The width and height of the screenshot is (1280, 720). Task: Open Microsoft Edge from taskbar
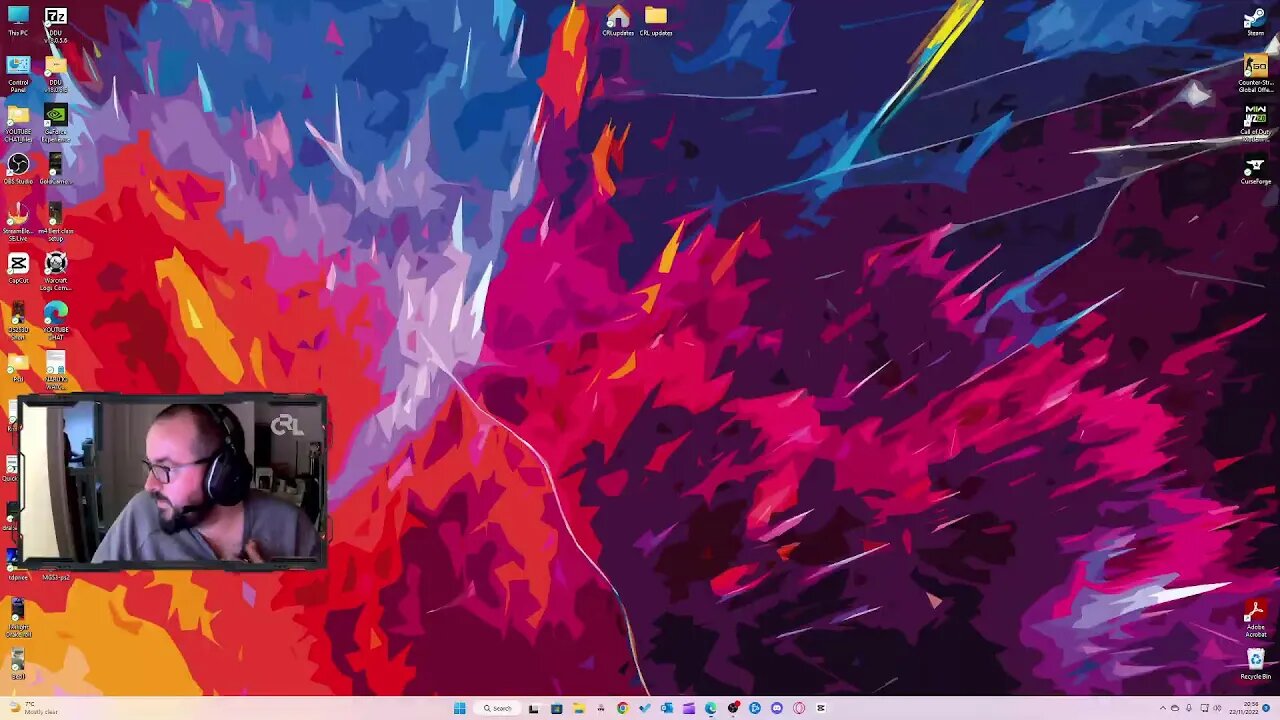pyautogui.click(x=711, y=708)
